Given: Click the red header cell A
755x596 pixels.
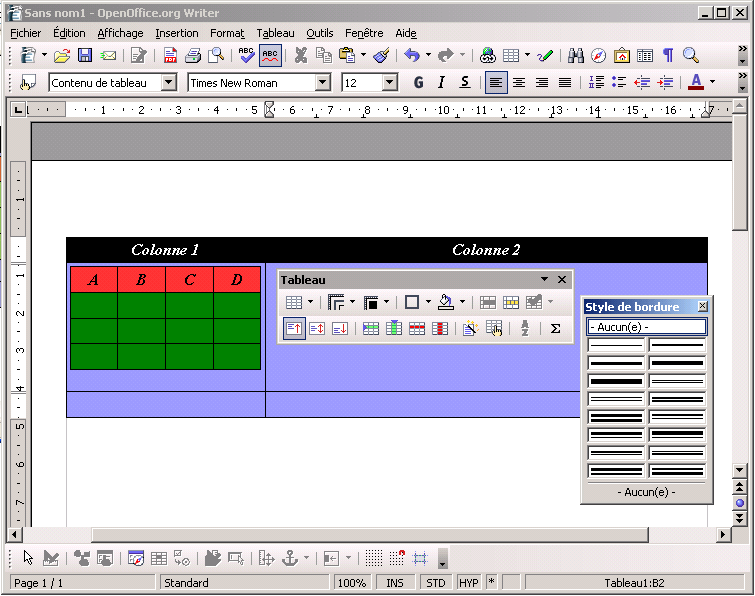Looking at the screenshot, I should (x=94, y=279).
